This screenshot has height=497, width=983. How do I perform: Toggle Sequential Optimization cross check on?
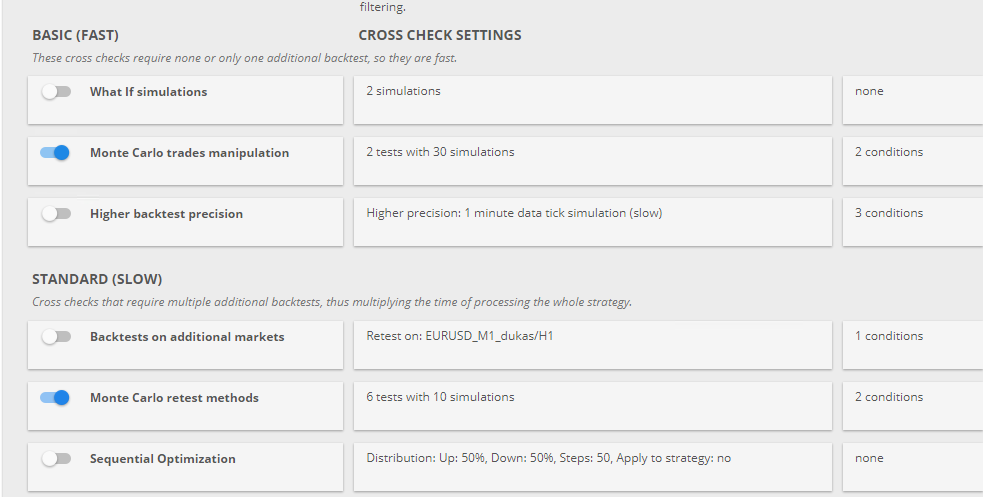pyautogui.click(x=56, y=459)
